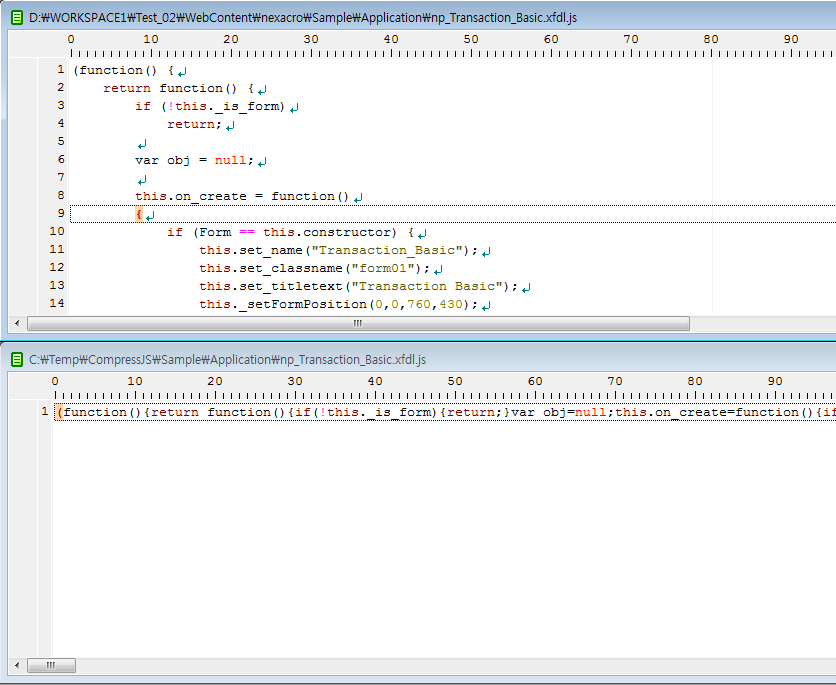Grab the horizontal scrollbar thumb in the WORKSPACE1 pane
Viewport: 836px width, 685px height.
[x=358, y=323]
